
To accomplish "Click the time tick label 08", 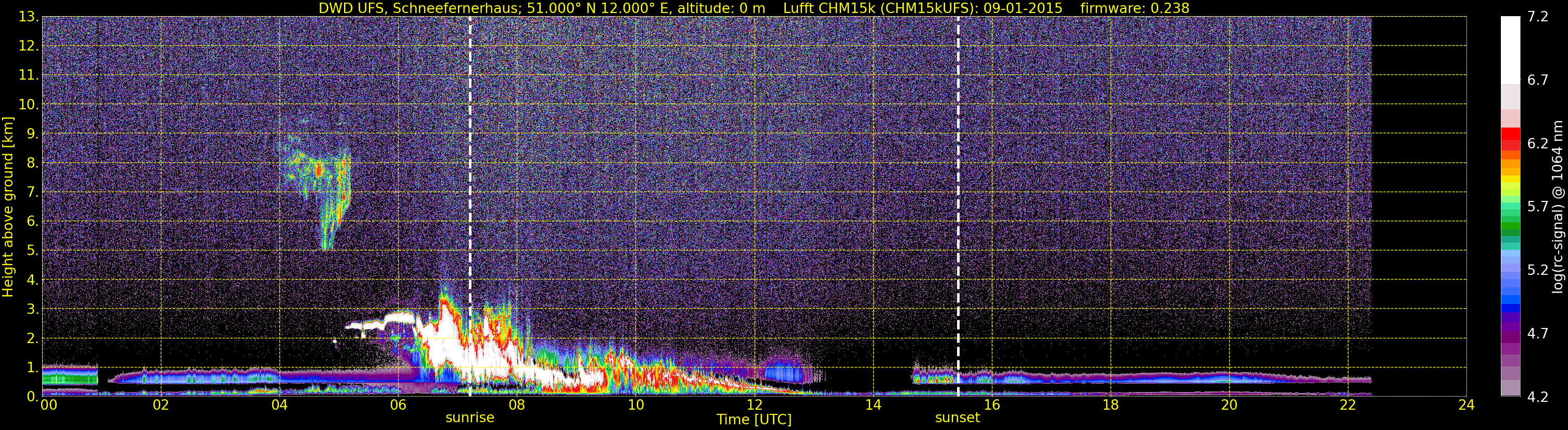I will (516, 405).
